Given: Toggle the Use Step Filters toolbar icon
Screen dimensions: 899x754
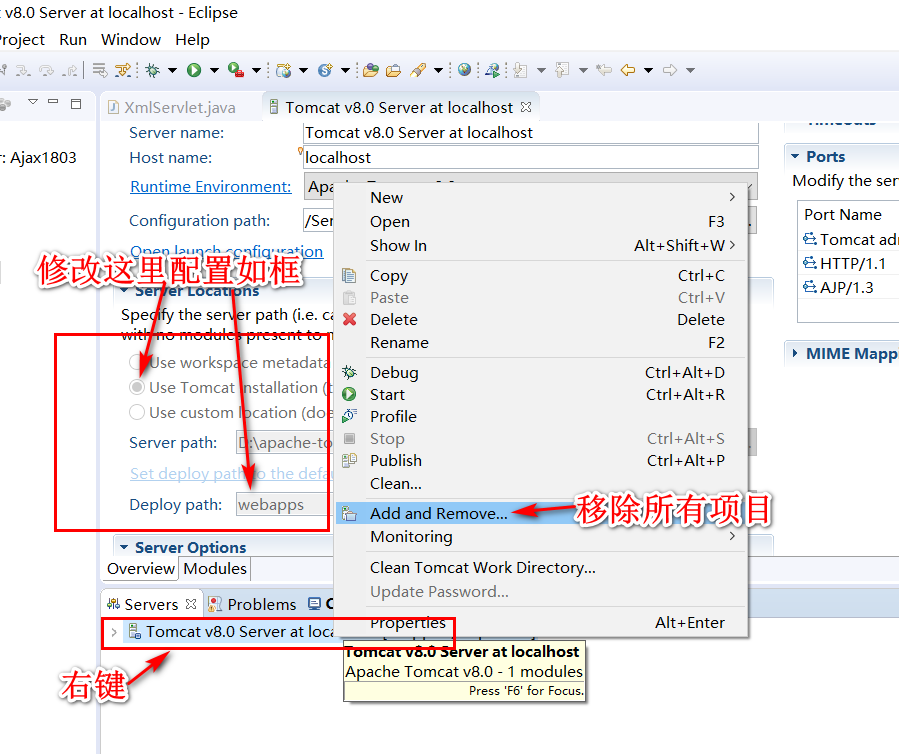Looking at the screenshot, I should (123, 71).
